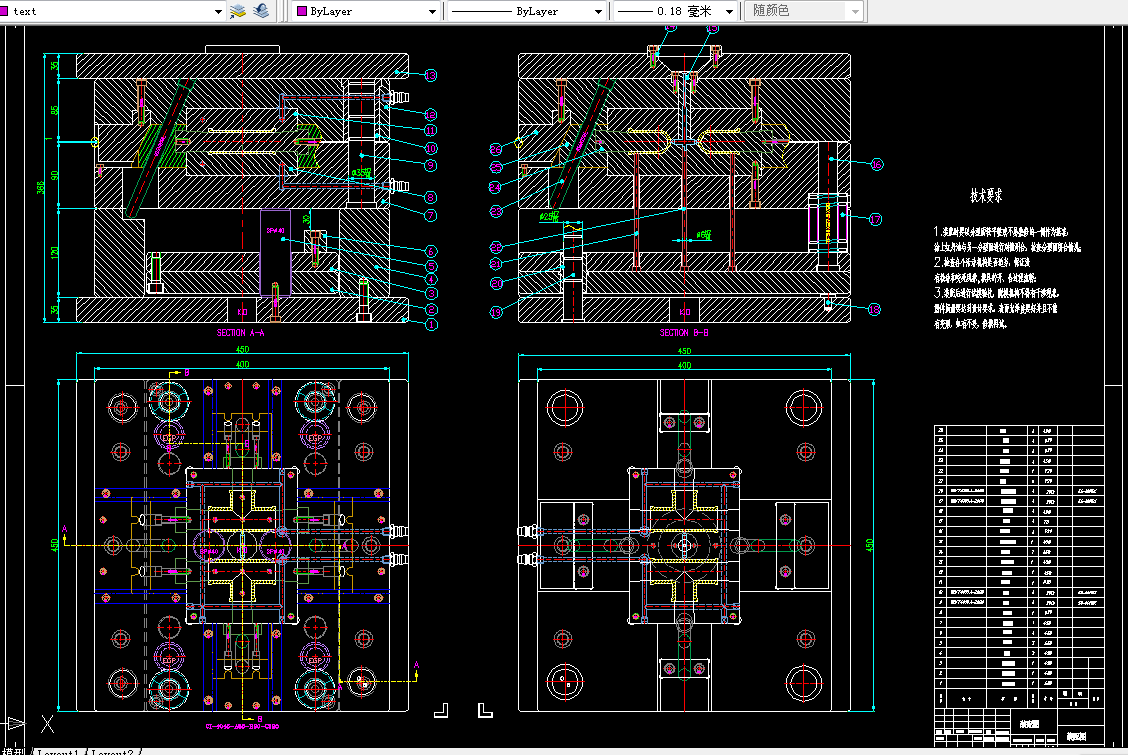Screen dimensions: 1128x755
Task: Open the ByLayer linetype dropdown
Action: pos(526,11)
